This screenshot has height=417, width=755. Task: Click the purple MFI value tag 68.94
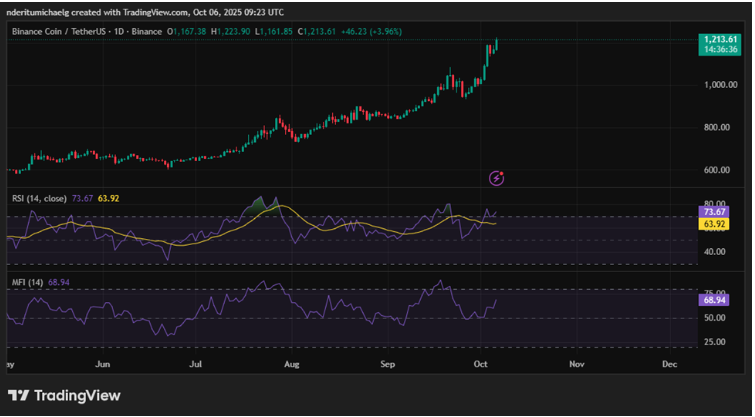click(714, 300)
